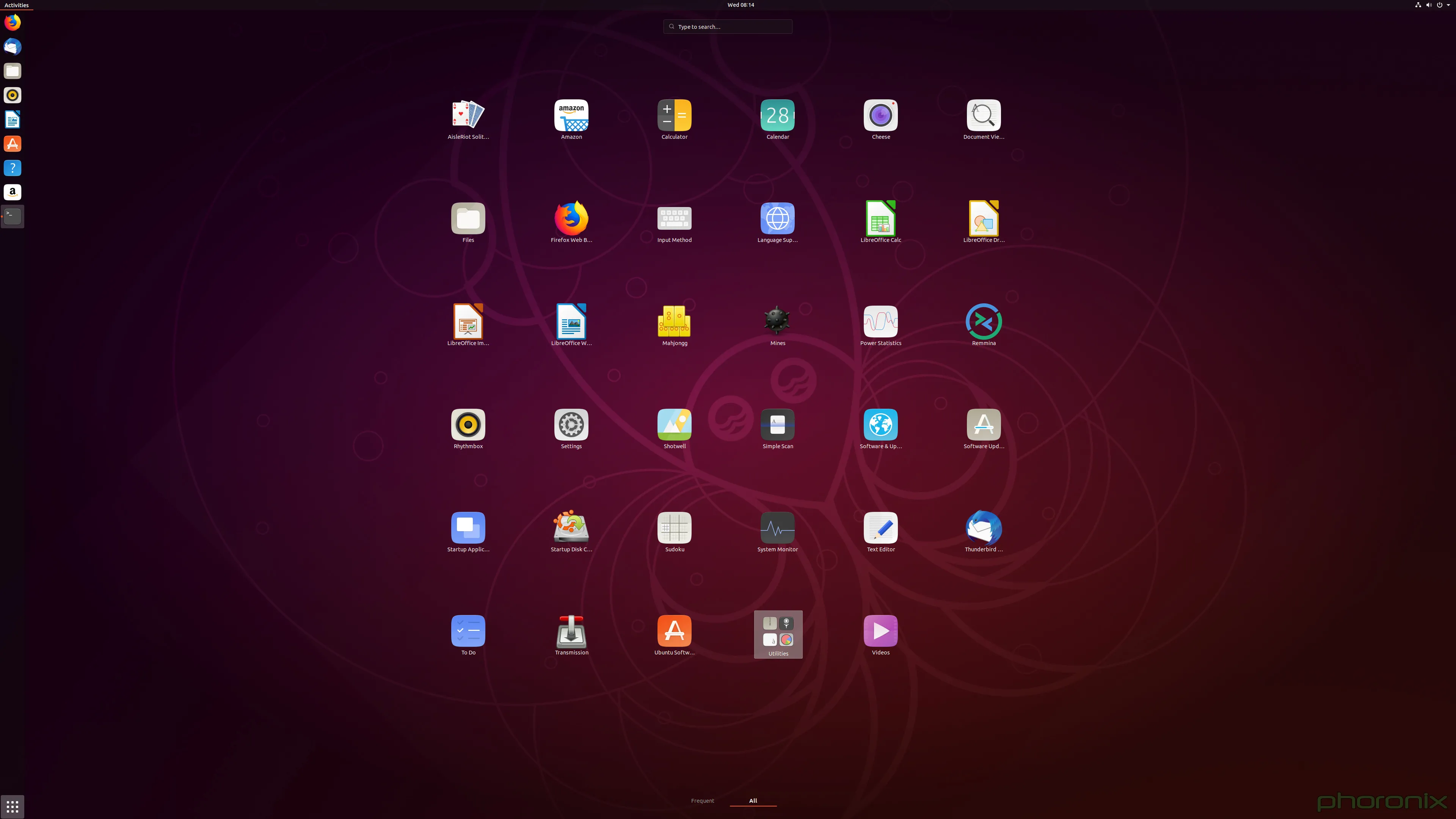Open AisleRiot Solitaire app
The height and width of the screenshot is (819, 1456).
pos(468,120)
